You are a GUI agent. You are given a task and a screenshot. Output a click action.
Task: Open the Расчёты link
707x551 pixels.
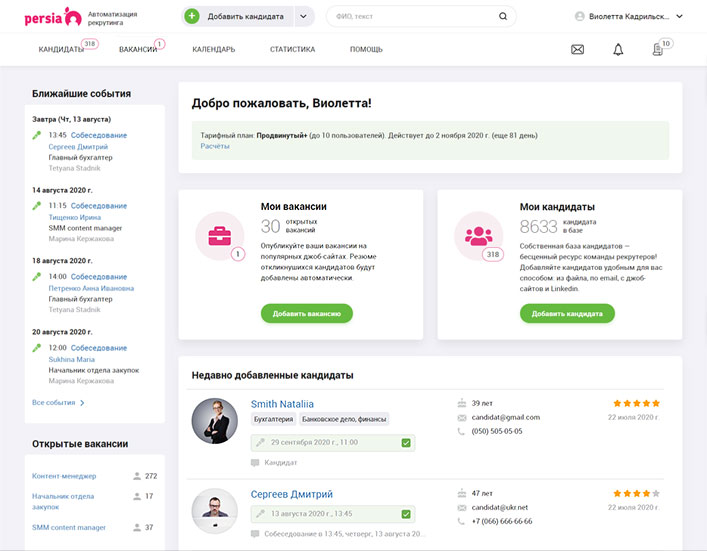215,146
